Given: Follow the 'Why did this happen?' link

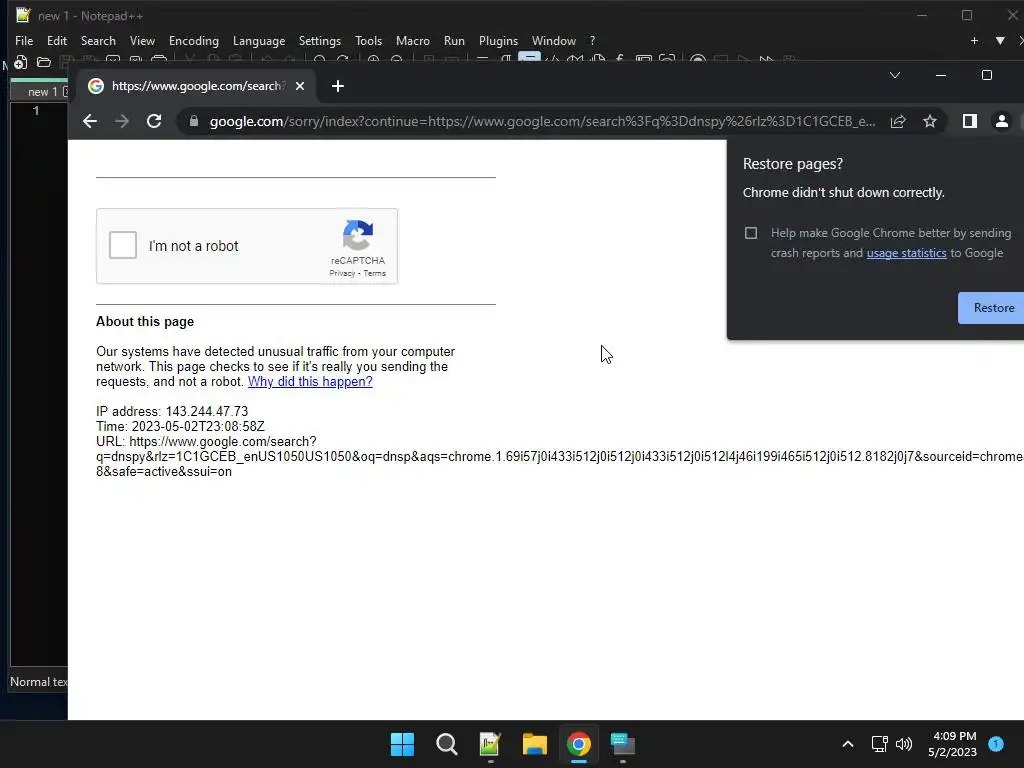Looking at the screenshot, I should 310,381.
